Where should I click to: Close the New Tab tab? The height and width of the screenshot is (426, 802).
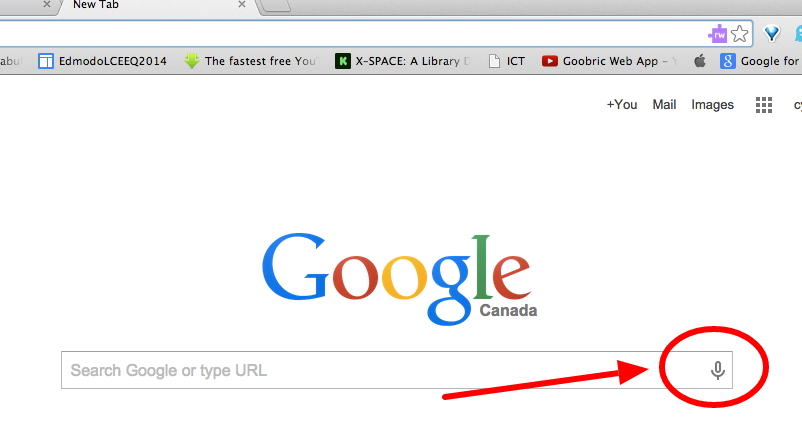[x=242, y=5]
